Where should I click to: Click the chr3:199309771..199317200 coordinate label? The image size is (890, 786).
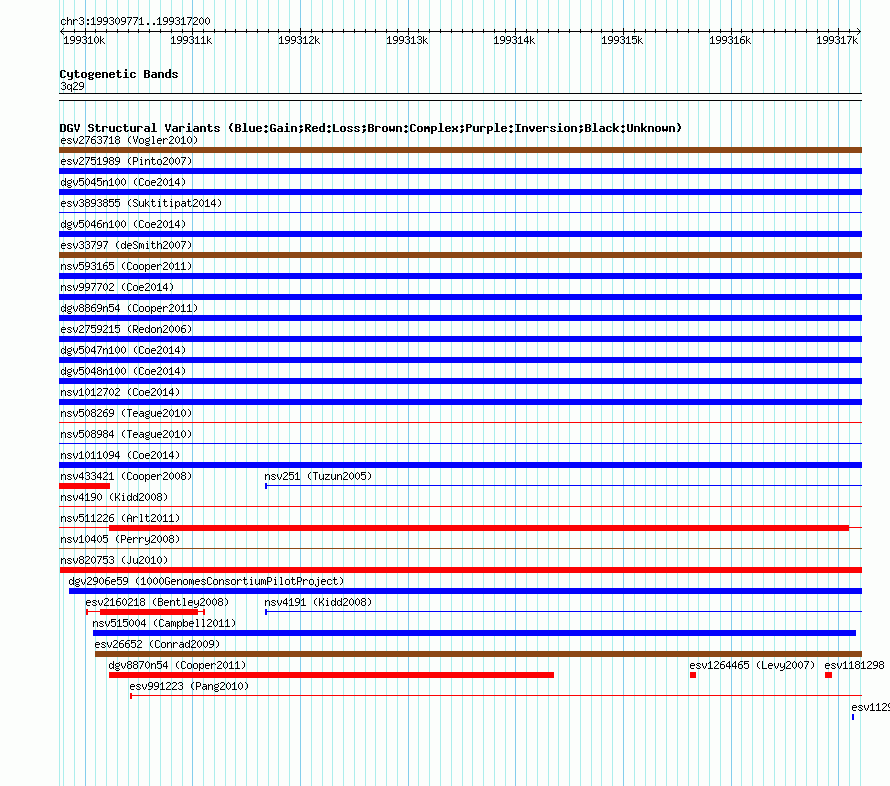(135, 21)
